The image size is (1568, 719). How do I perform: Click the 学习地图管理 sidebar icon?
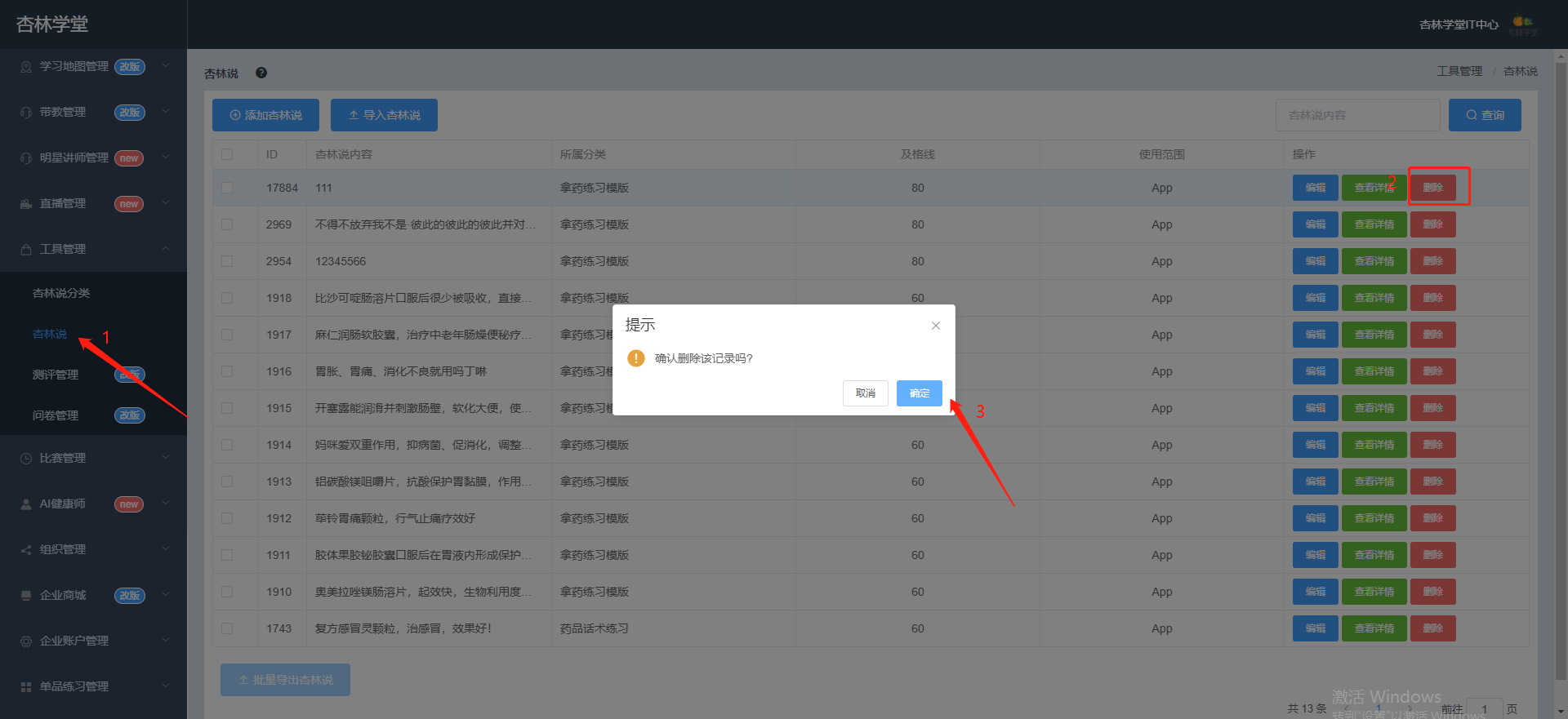pyautogui.click(x=26, y=67)
